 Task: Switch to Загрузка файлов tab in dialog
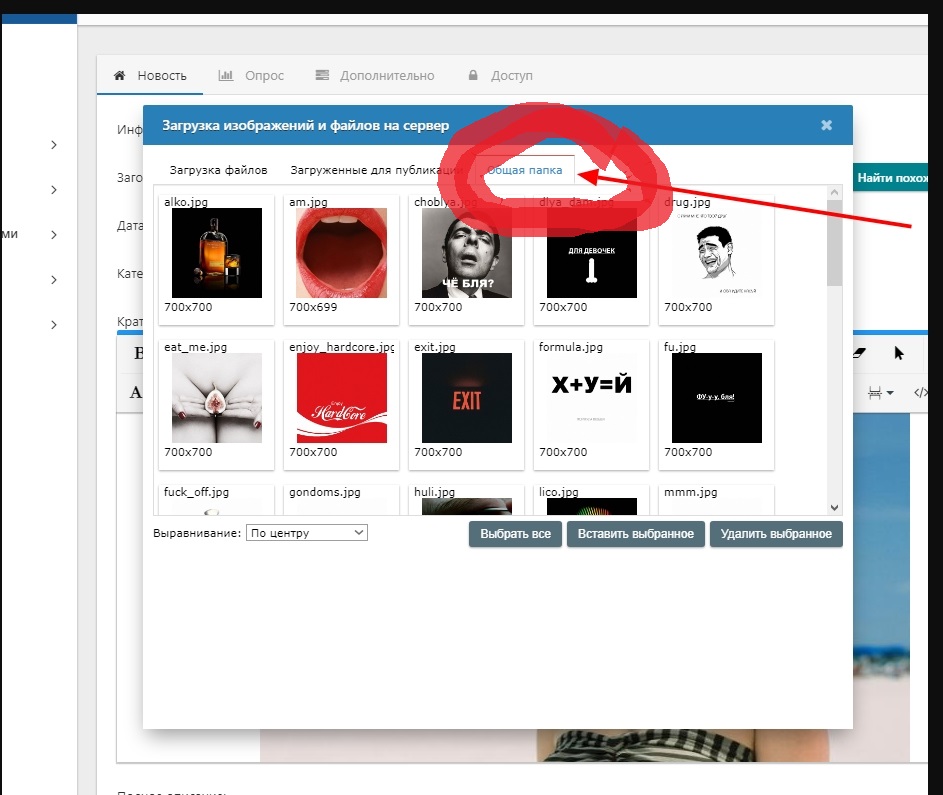[x=218, y=170]
